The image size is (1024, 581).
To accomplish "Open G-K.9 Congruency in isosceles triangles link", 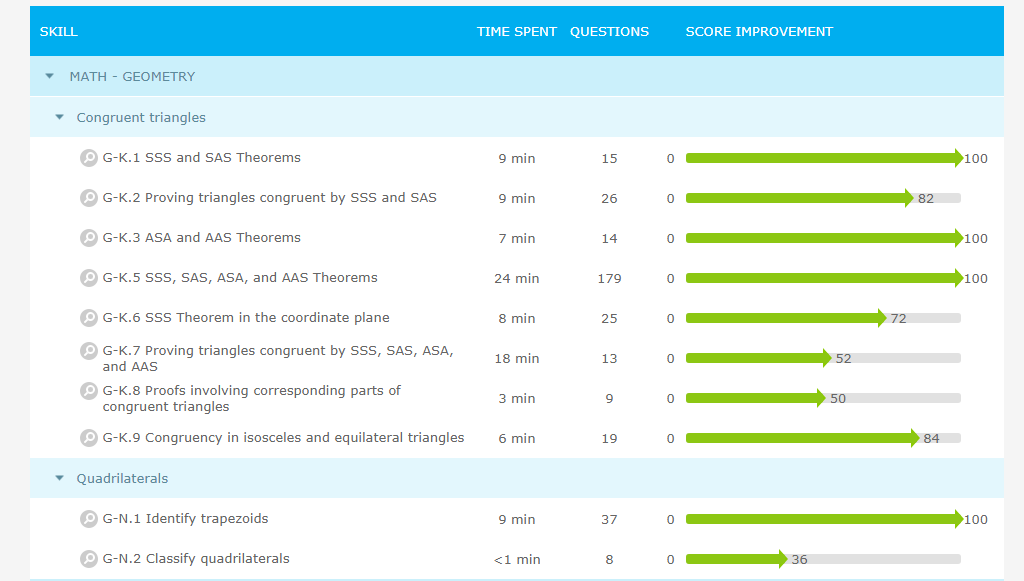I will tap(283, 438).
